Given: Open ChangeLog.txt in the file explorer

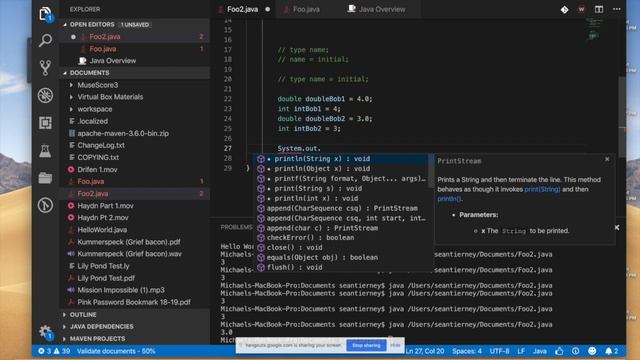Looking at the screenshot, I should (x=101, y=145).
